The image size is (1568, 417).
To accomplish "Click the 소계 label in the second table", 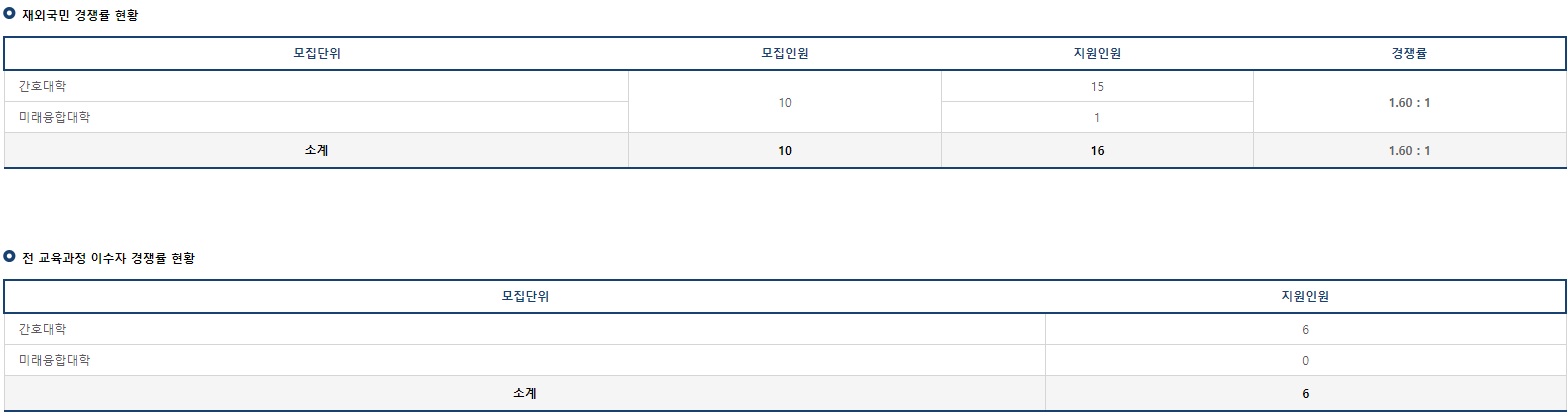I will (x=525, y=393).
